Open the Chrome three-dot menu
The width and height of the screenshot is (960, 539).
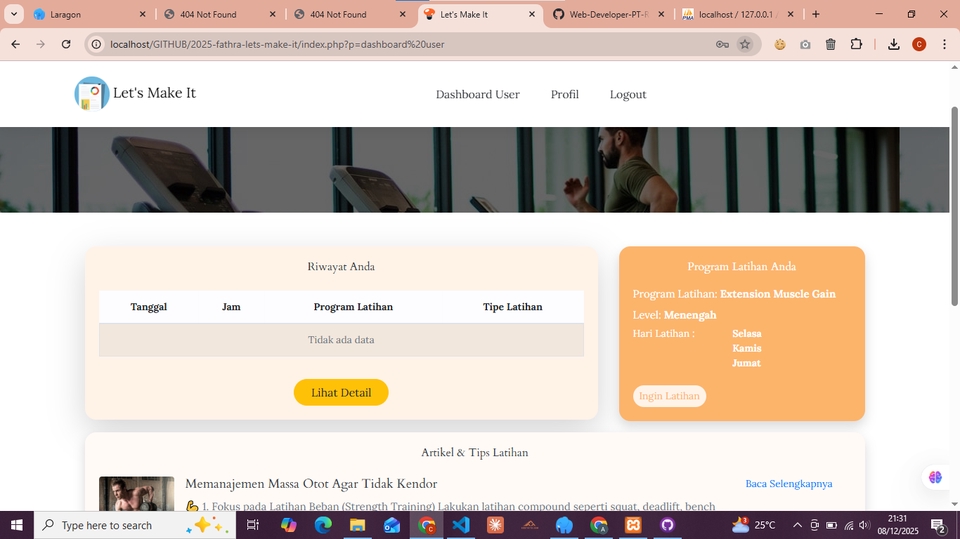[x=944, y=44]
